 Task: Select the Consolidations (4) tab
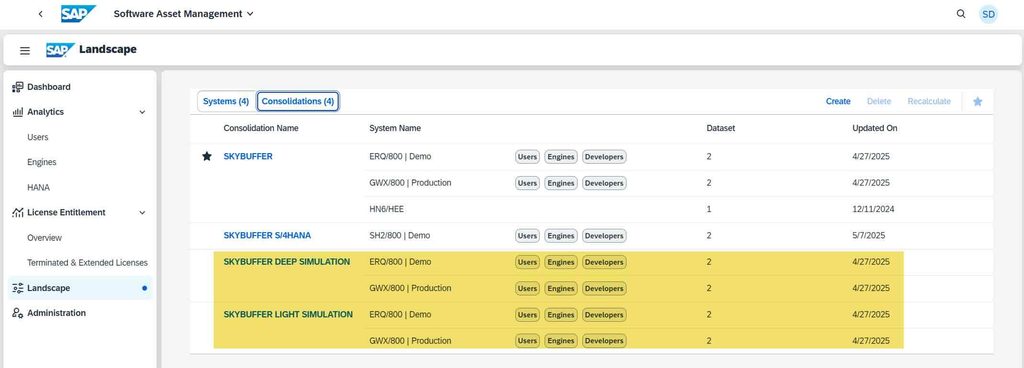point(298,102)
